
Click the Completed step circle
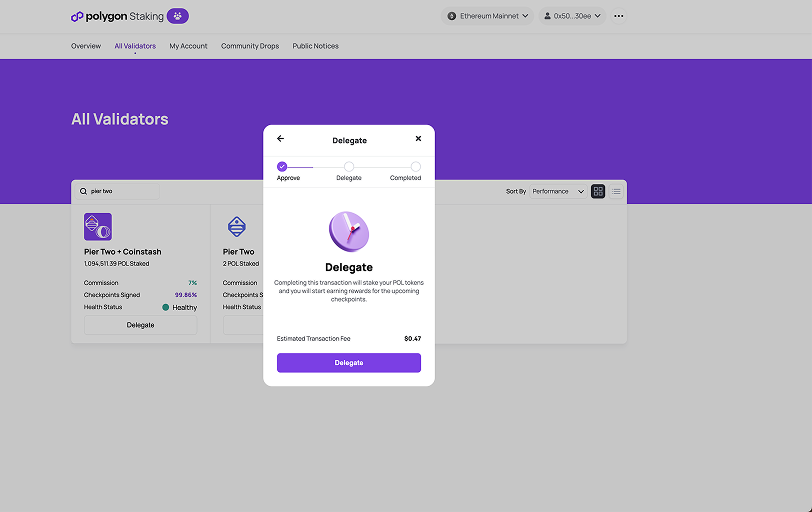416,167
